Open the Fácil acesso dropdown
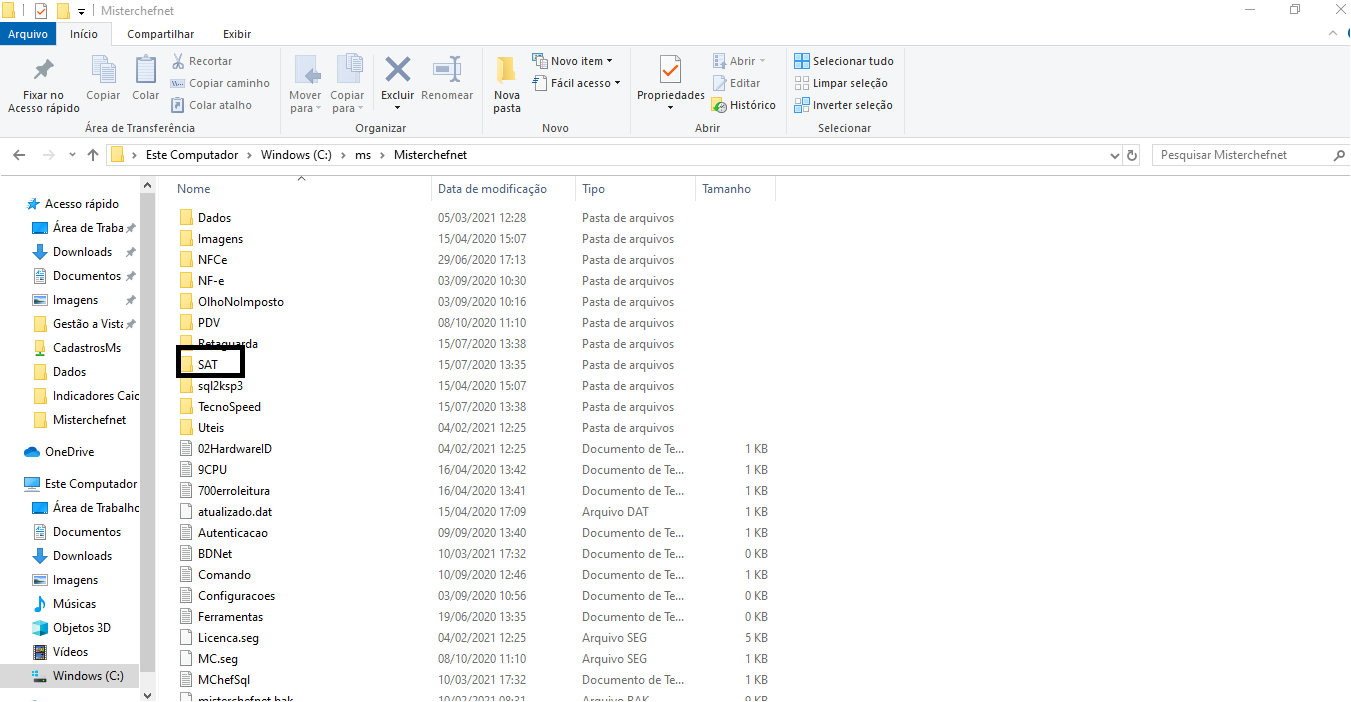 [x=576, y=83]
